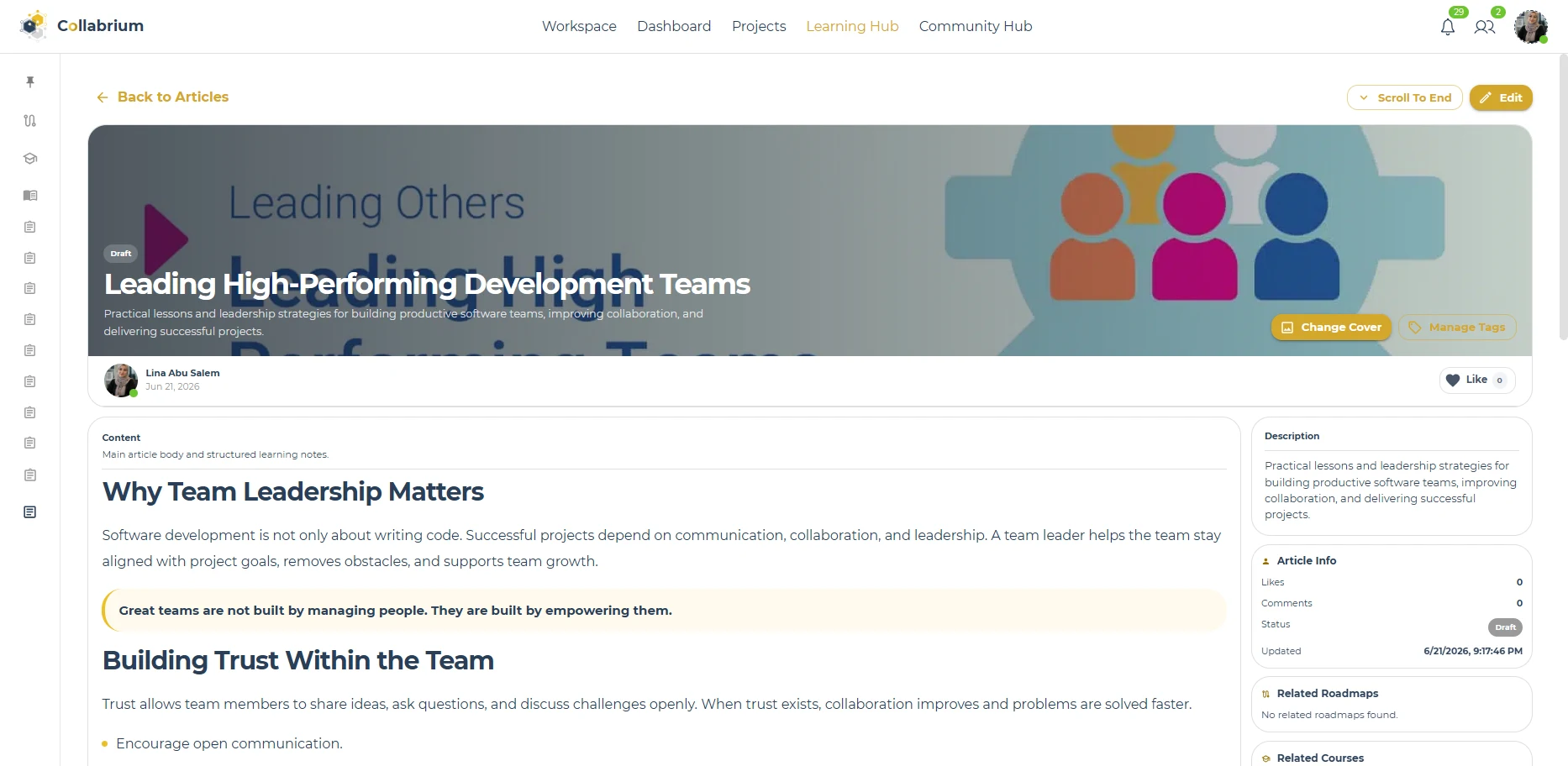Open the Dashboard menu item
Image resolution: width=1568 pixels, height=766 pixels.
[x=674, y=26]
